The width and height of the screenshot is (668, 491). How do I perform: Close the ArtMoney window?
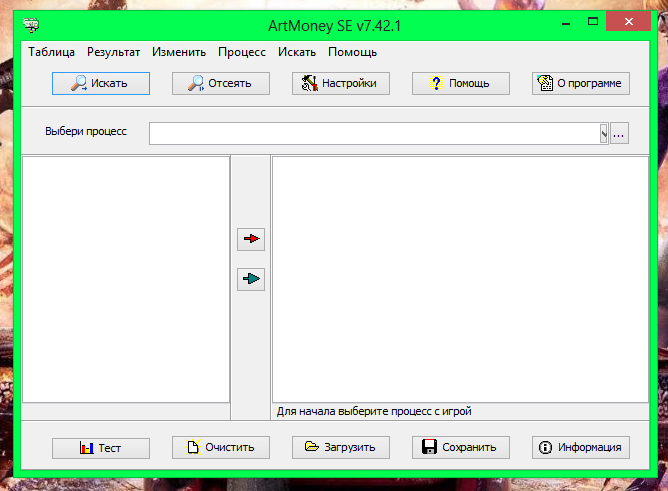click(628, 21)
